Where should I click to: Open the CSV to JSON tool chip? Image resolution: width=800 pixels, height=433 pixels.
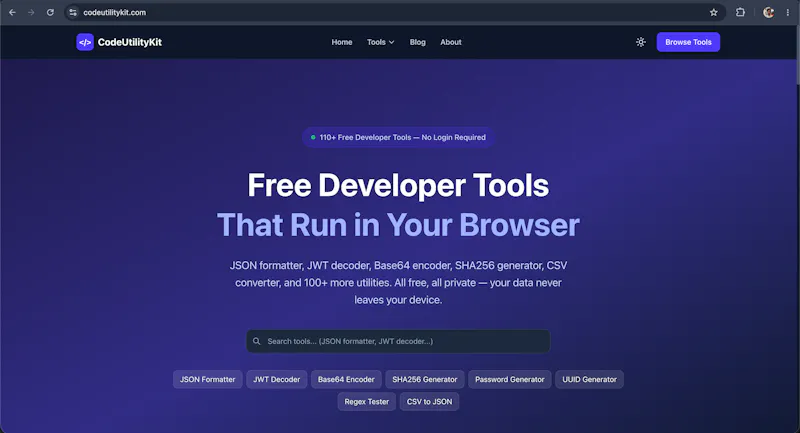coord(429,402)
